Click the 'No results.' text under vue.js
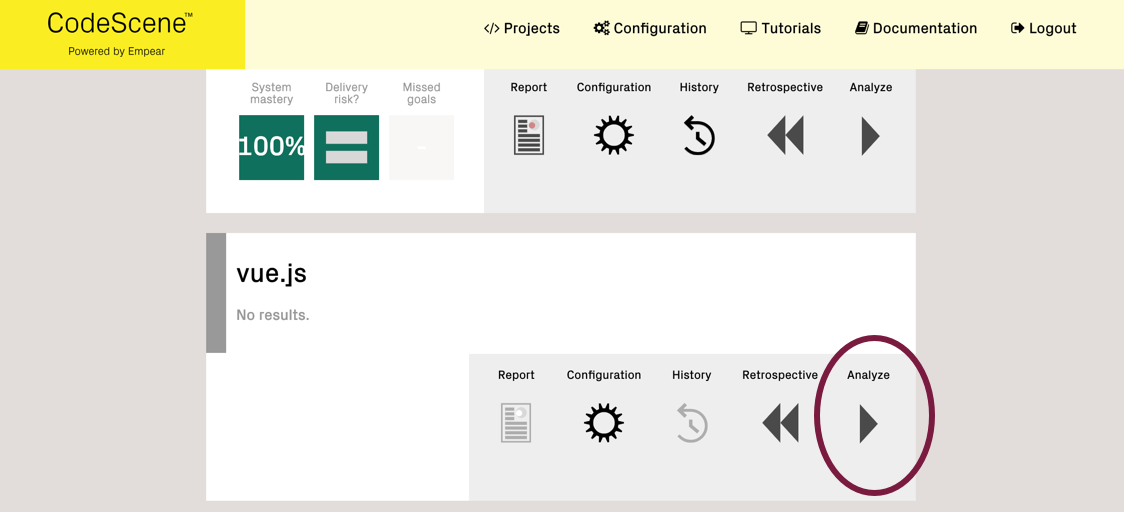Image resolution: width=1124 pixels, height=512 pixels. pos(273,315)
